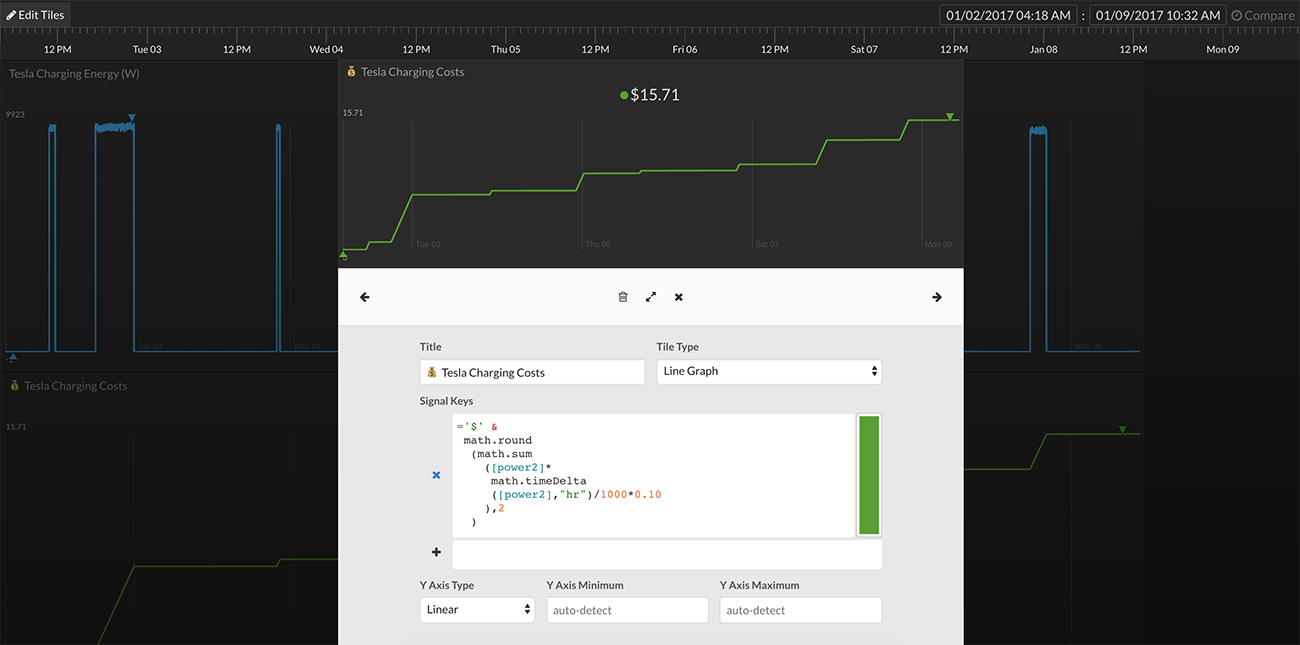Click the Y Axis Maximum field
This screenshot has width=1300, height=645.
coord(800,610)
